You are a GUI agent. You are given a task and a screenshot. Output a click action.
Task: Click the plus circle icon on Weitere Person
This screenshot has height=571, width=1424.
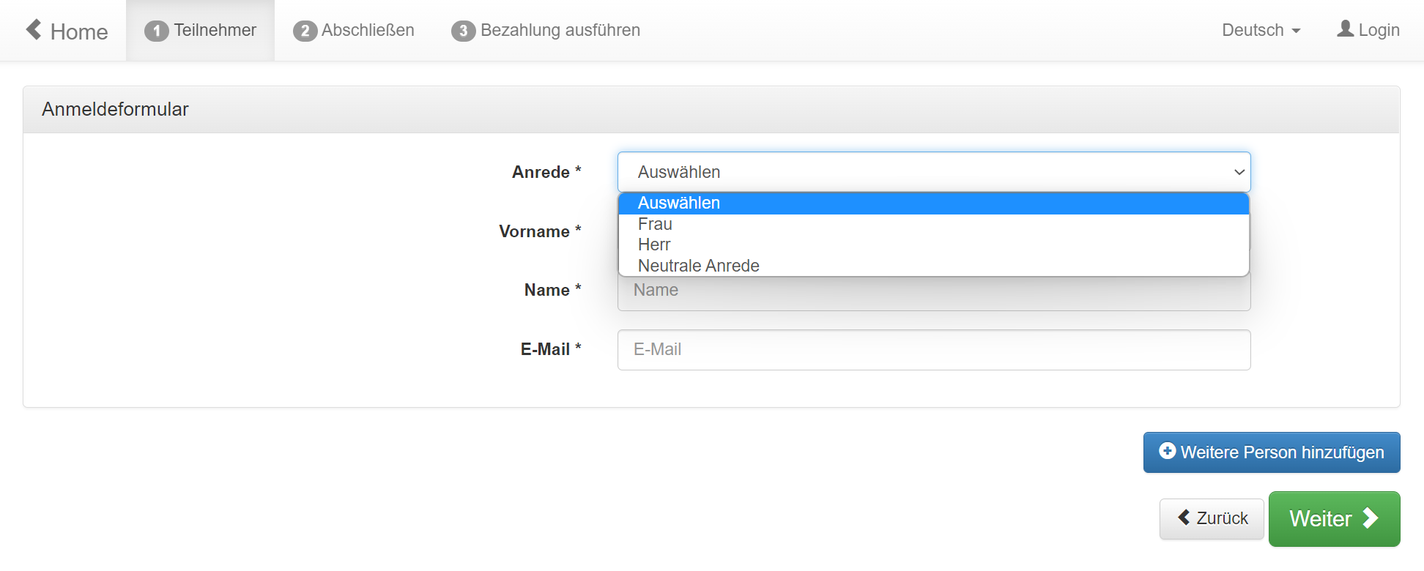(1167, 451)
